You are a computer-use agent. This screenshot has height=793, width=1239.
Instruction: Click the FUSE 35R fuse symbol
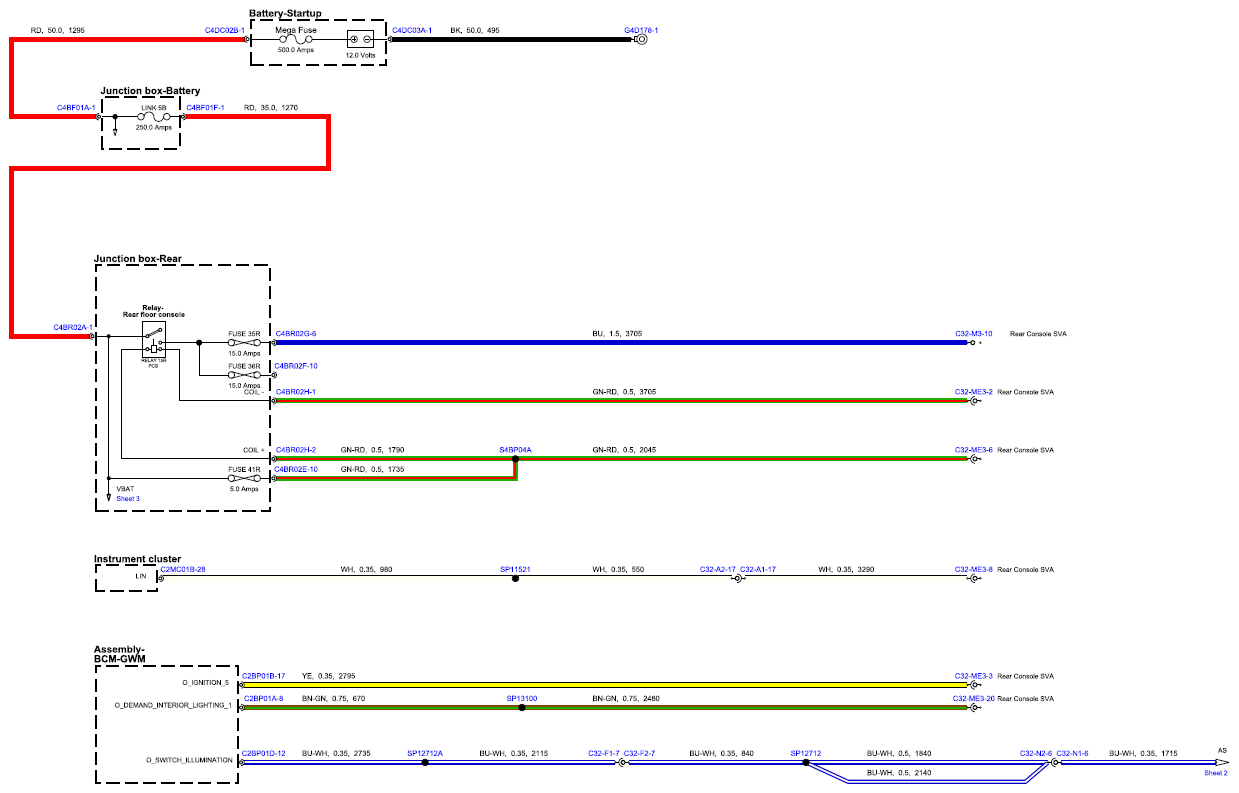click(x=245, y=342)
